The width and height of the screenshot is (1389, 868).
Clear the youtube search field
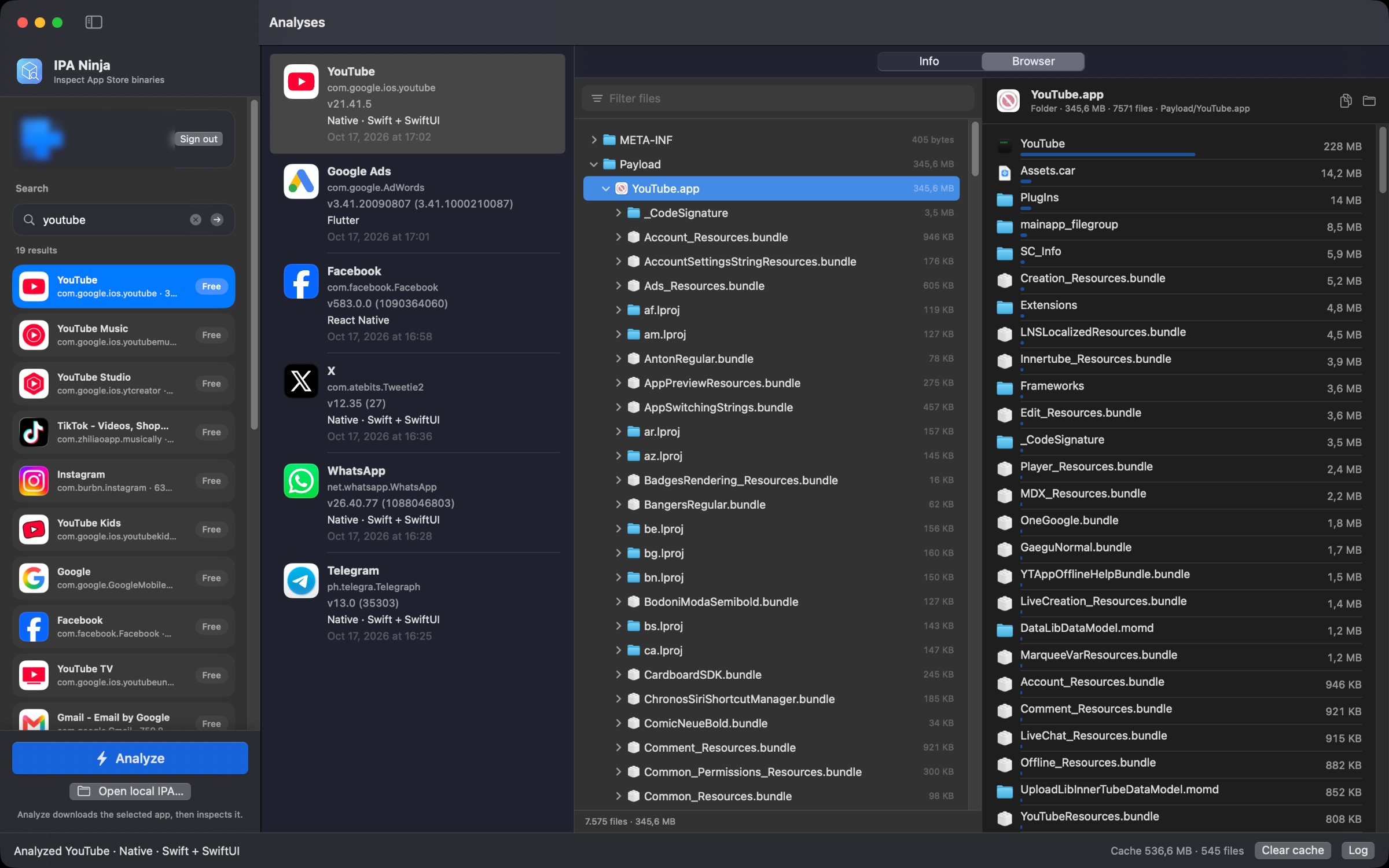click(196, 219)
